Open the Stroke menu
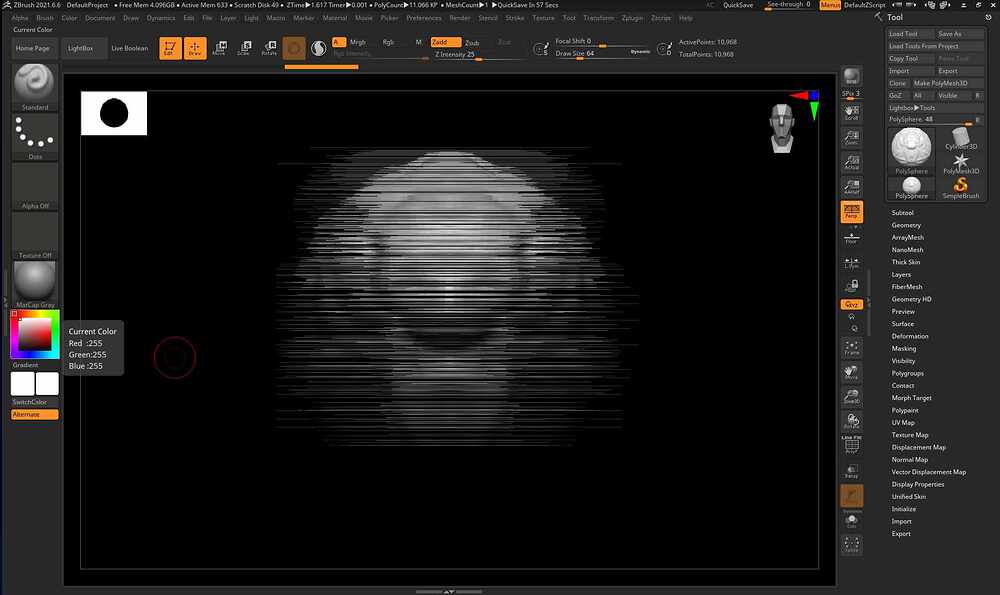Viewport: 1000px width, 595px height. (515, 18)
